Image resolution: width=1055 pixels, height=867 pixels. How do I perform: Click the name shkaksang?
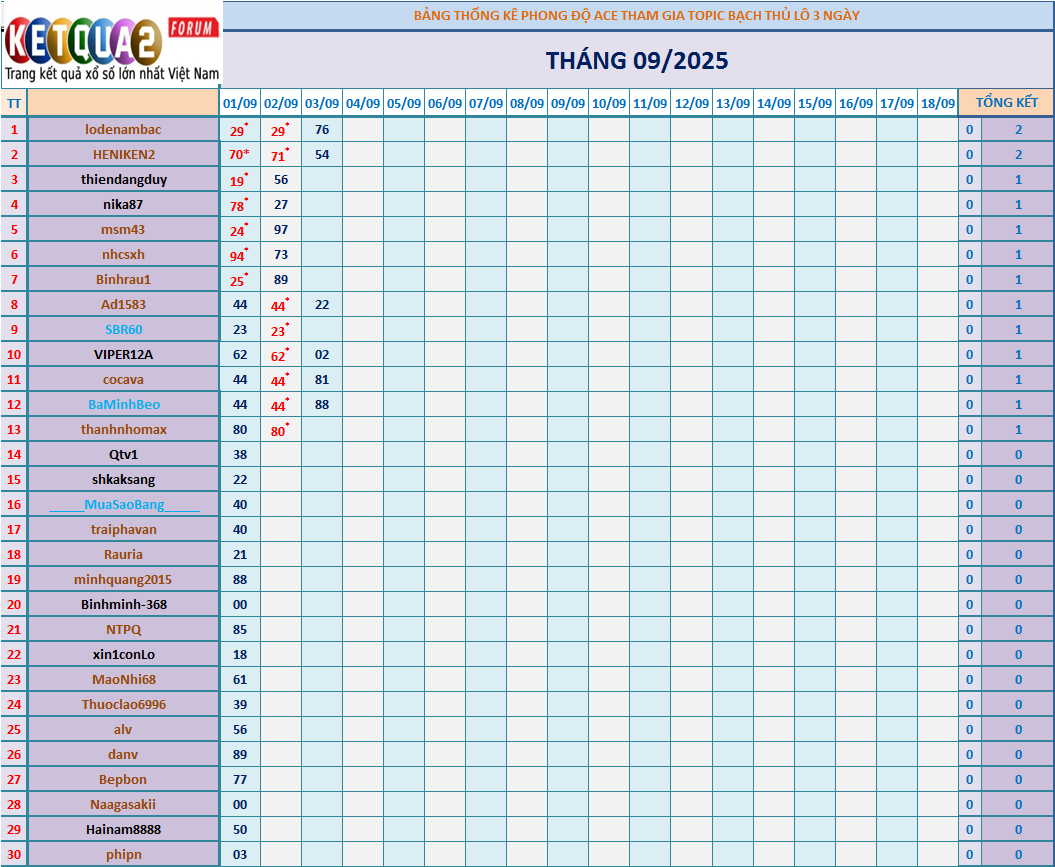pos(123,480)
